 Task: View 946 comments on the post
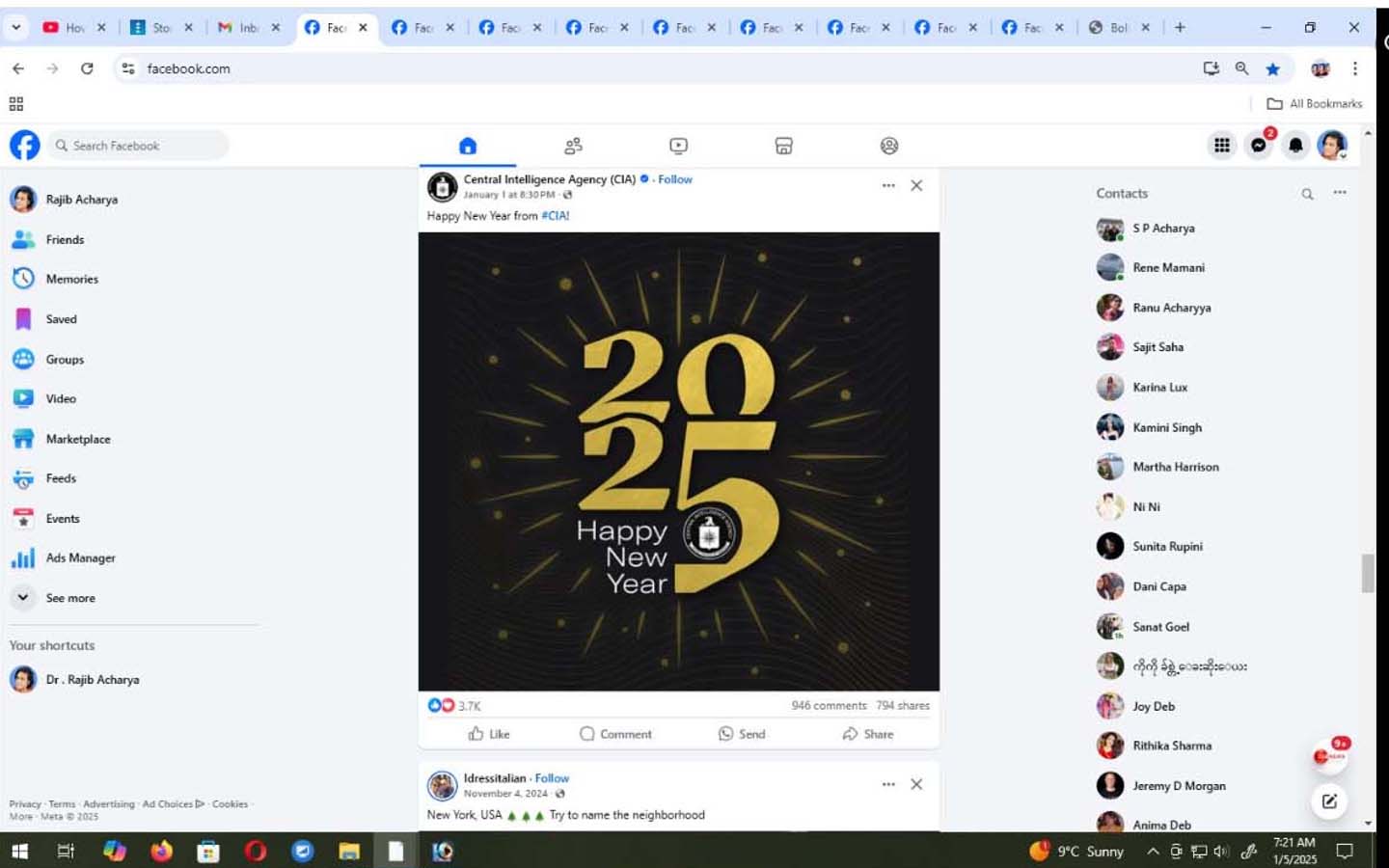(x=829, y=706)
